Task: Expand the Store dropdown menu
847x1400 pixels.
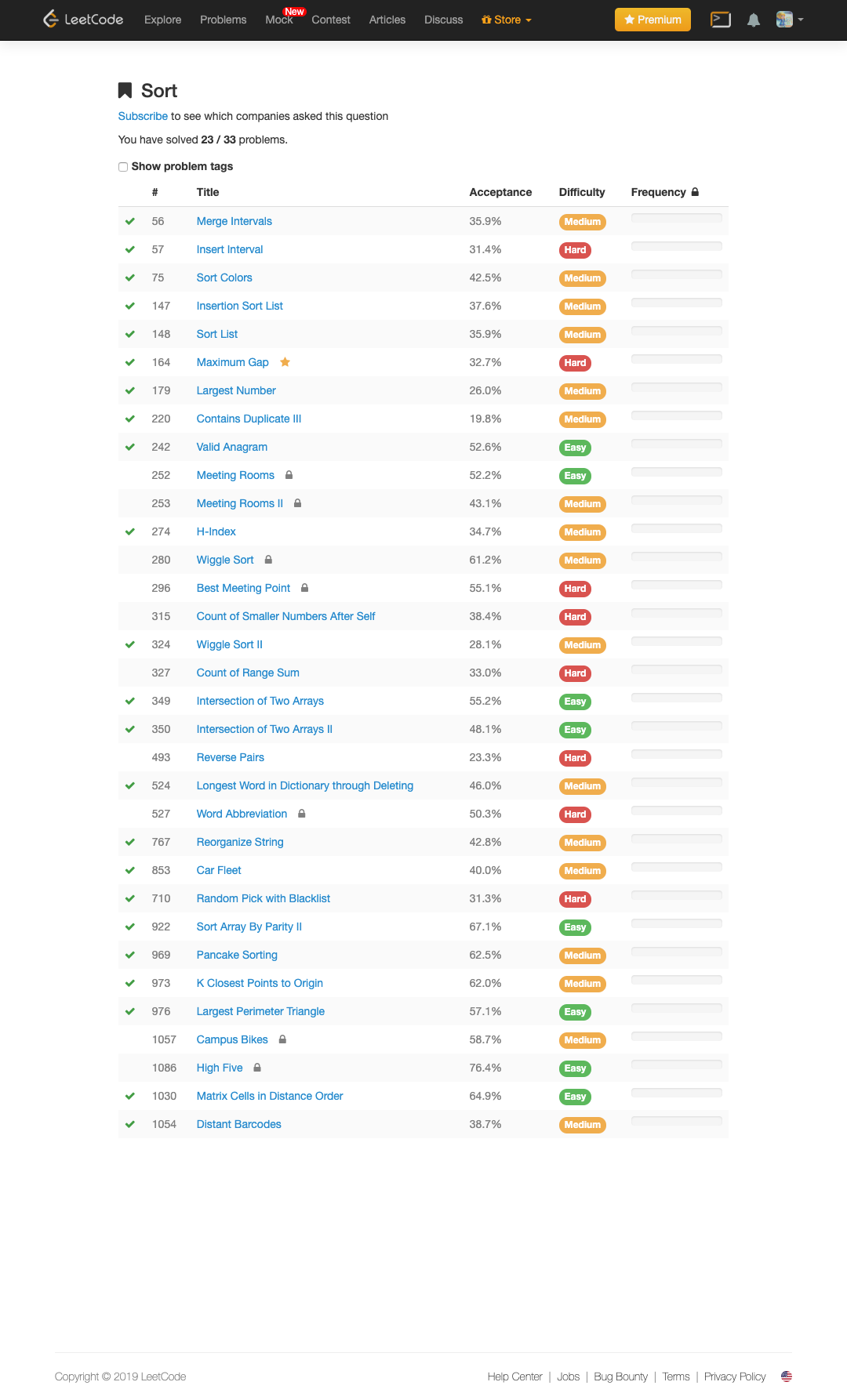Action: pos(507,20)
